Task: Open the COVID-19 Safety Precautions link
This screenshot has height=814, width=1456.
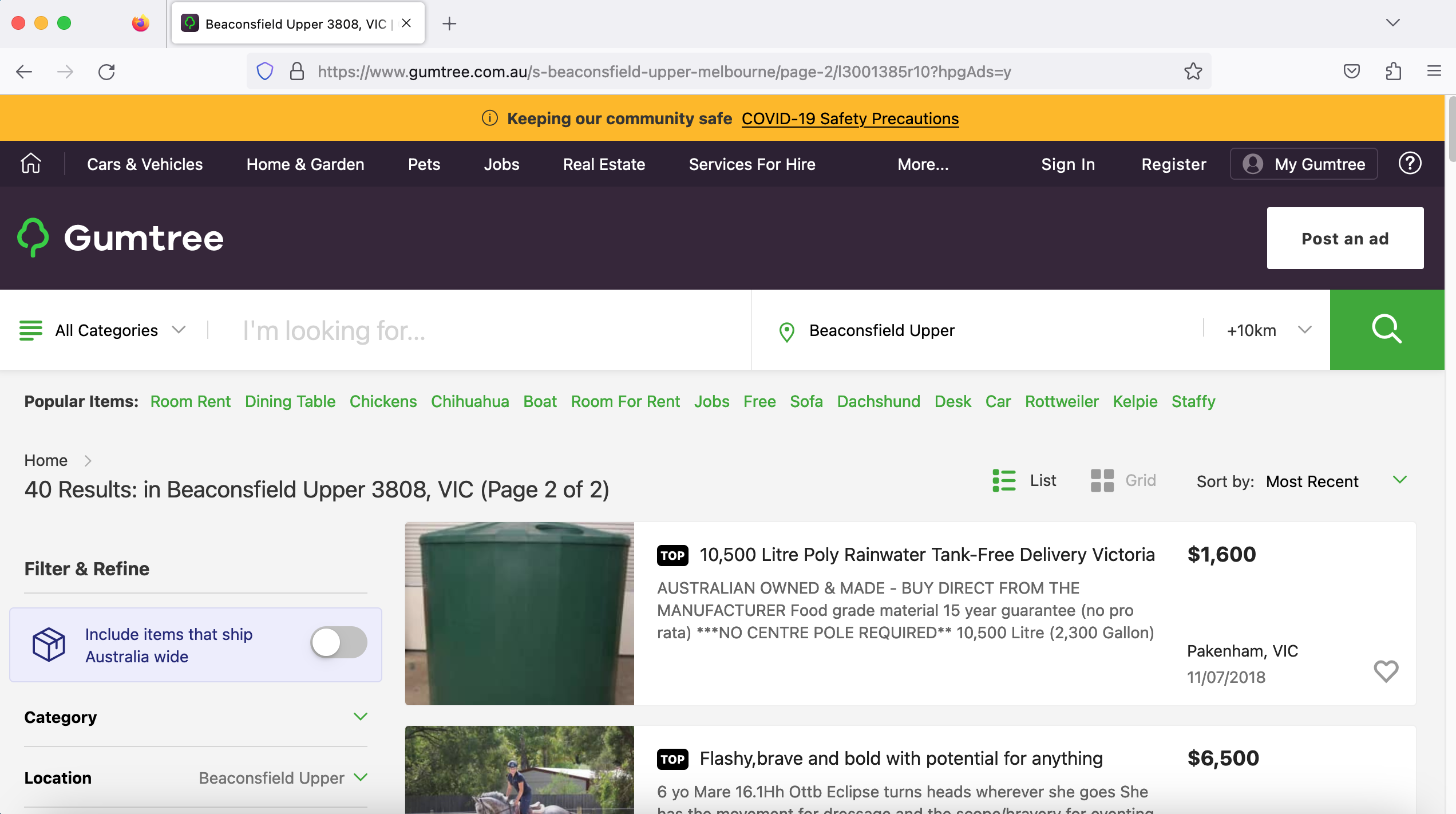Action: click(849, 118)
